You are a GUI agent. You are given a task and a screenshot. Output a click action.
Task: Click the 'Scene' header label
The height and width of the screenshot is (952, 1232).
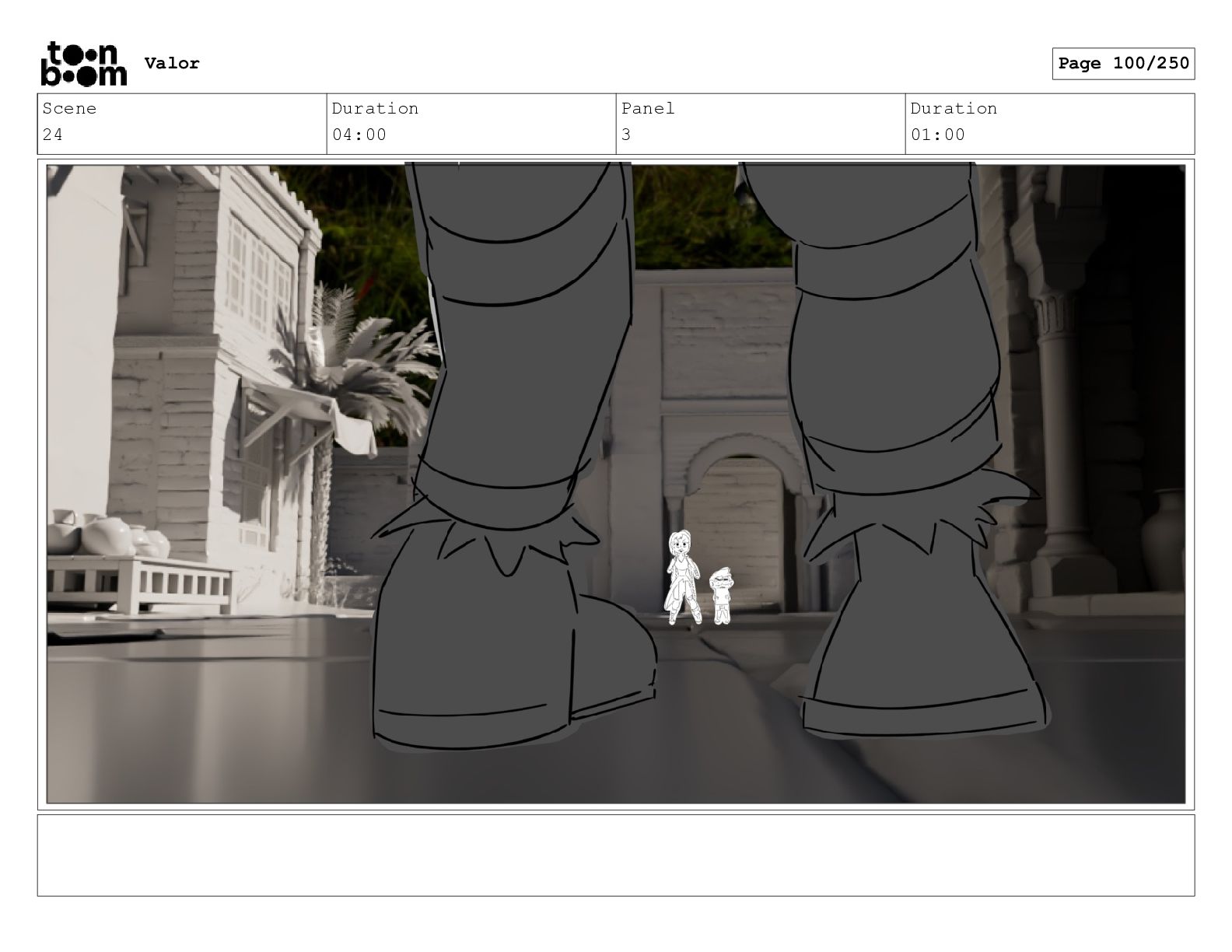point(69,108)
